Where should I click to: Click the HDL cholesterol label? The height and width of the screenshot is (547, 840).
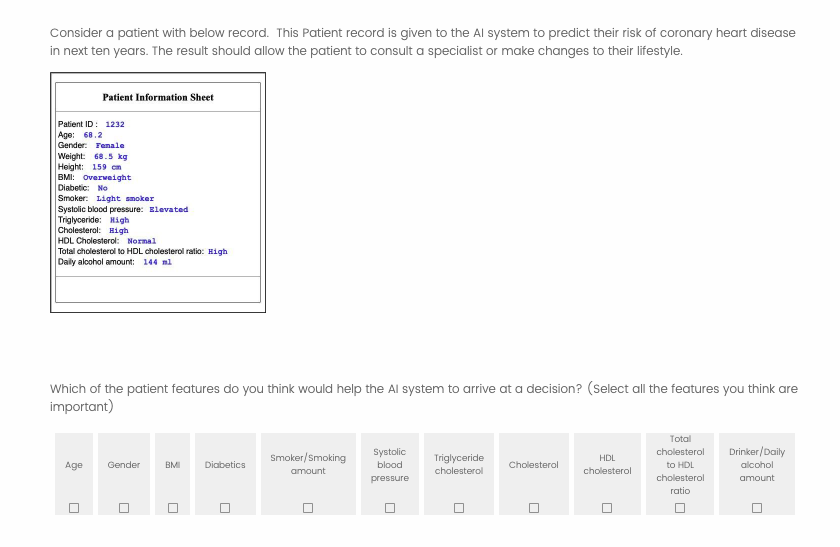pyautogui.click(x=607, y=464)
